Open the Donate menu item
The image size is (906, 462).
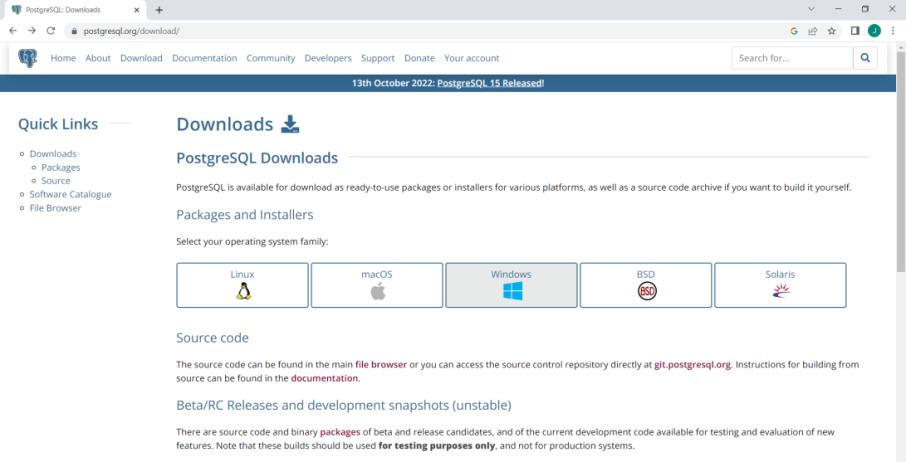click(x=419, y=58)
